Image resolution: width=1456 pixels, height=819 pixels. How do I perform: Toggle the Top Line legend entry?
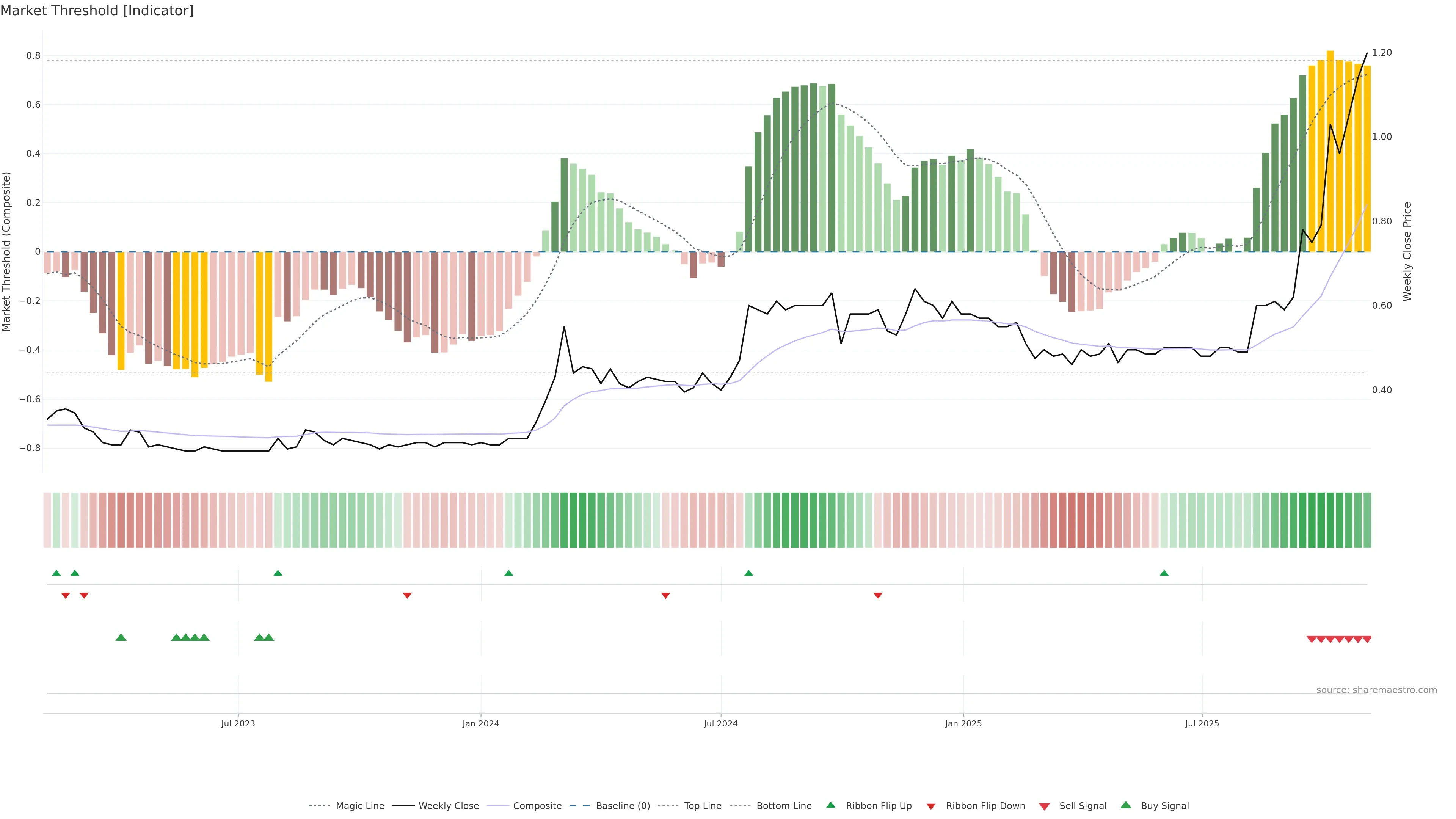click(x=703, y=806)
